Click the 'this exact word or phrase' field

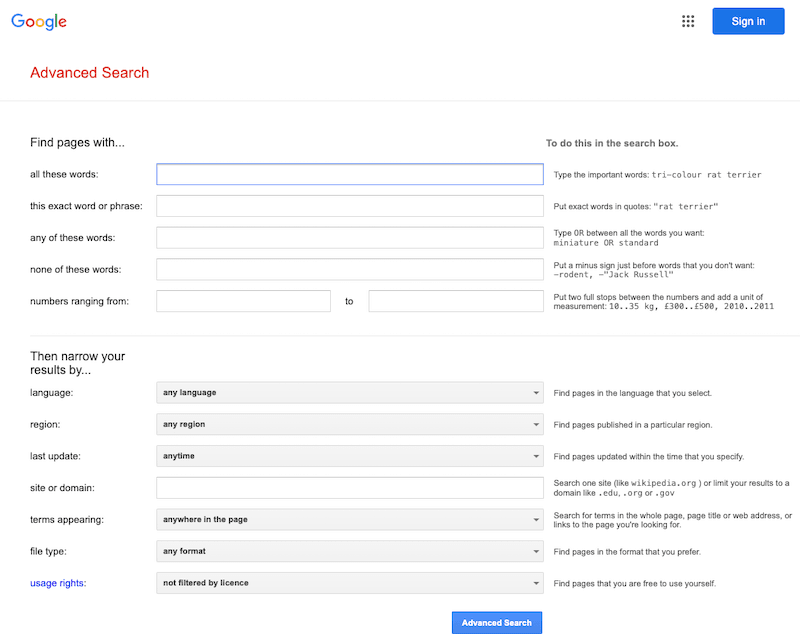(x=349, y=206)
